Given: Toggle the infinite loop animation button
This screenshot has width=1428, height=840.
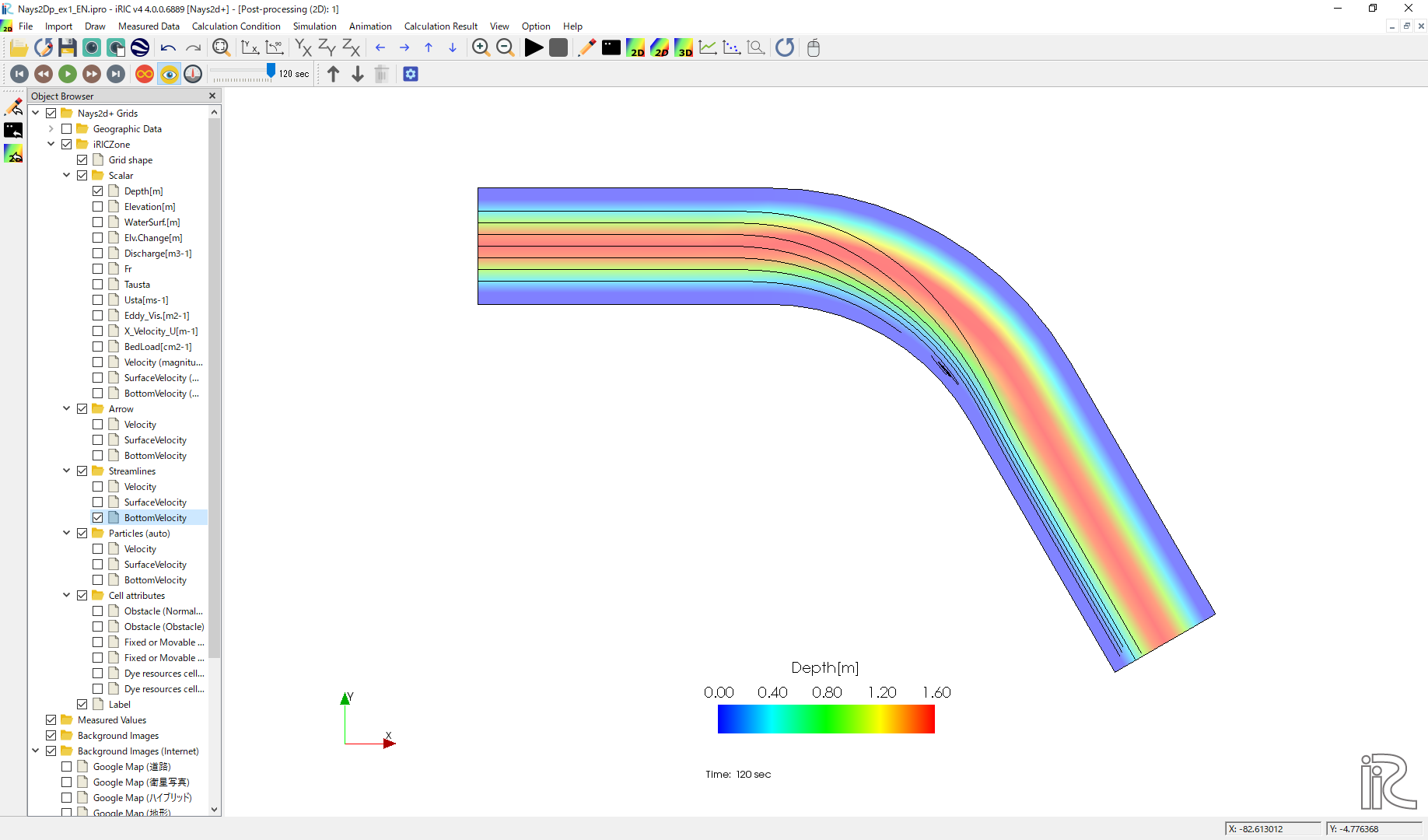Looking at the screenshot, I should pos(145,74).
